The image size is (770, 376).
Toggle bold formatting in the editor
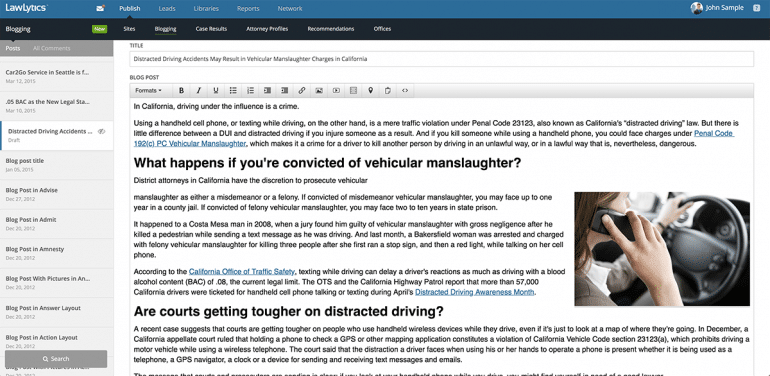(x=181, y=90)
